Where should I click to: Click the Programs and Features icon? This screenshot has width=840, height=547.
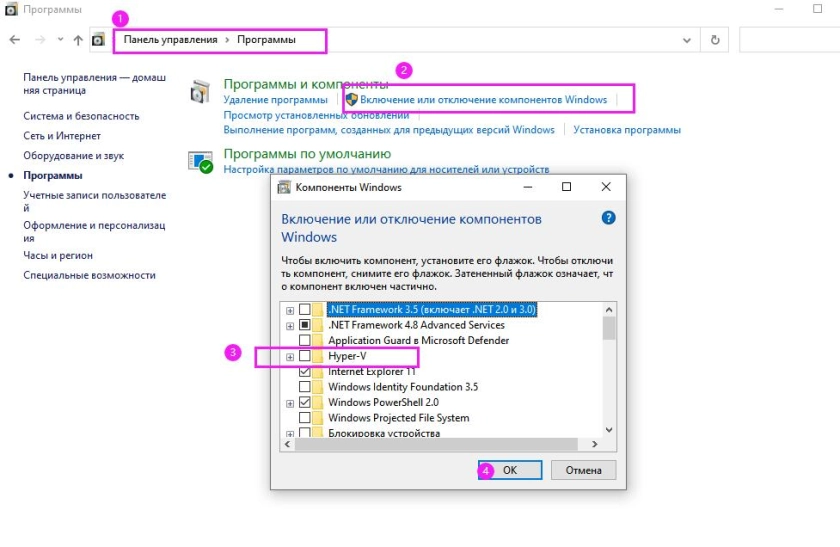click(x=201, y=92)
